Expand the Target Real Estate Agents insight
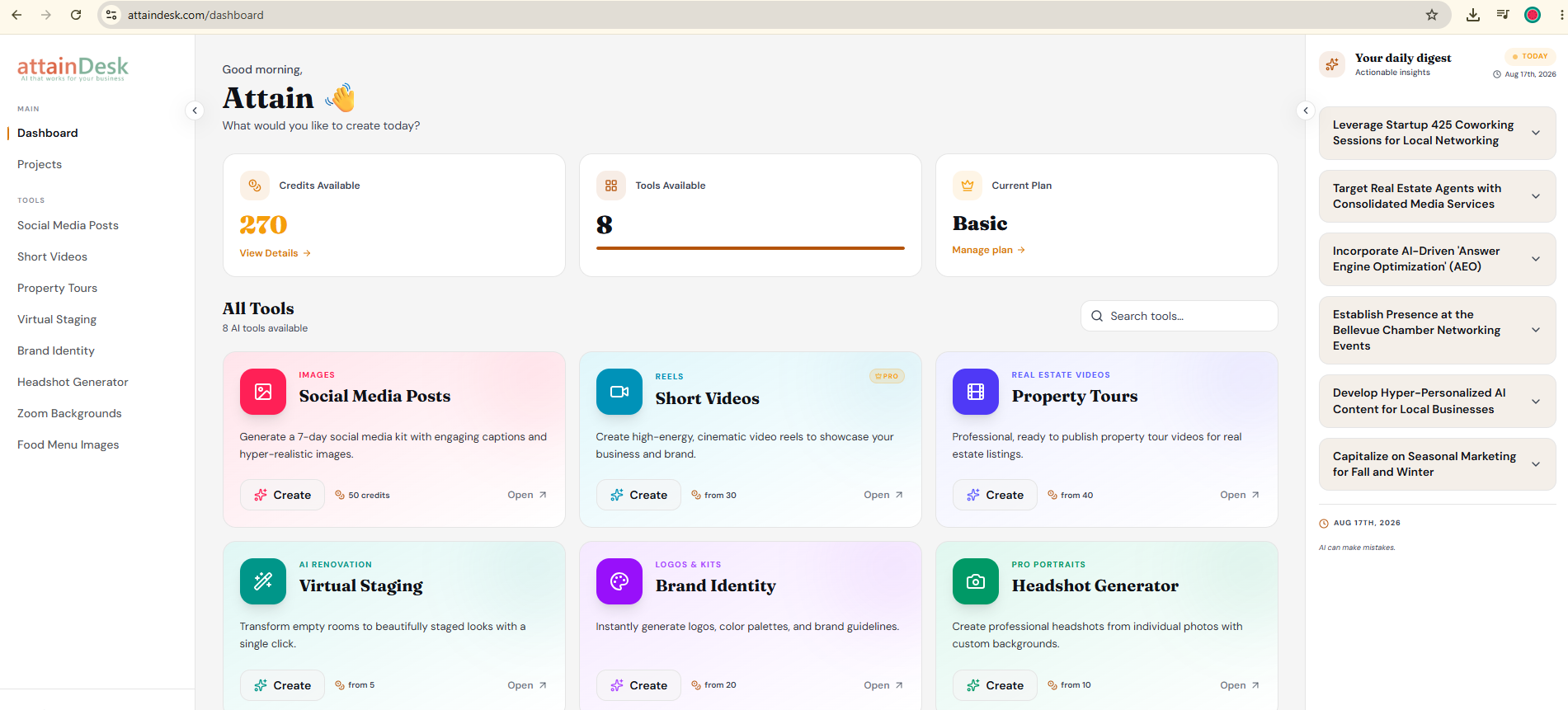 click(1536, 196)
